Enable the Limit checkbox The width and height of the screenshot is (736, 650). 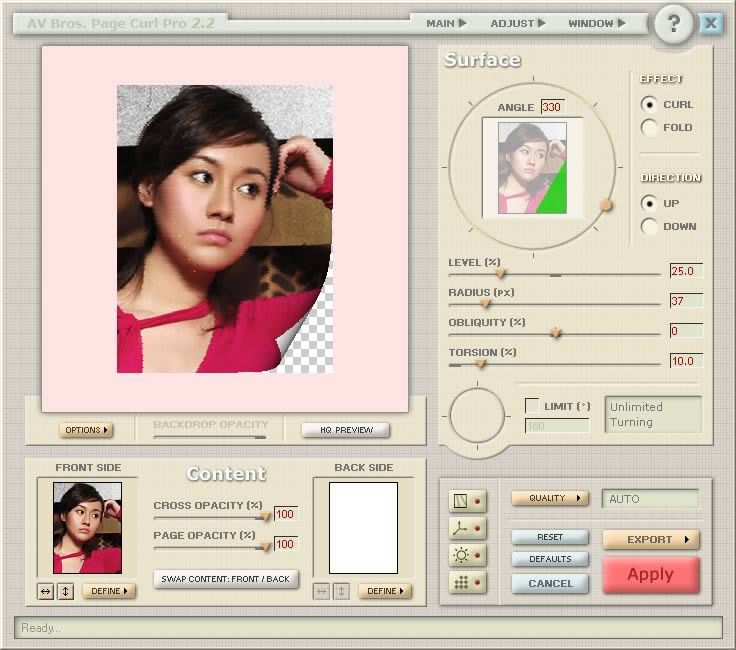[532, 406]
